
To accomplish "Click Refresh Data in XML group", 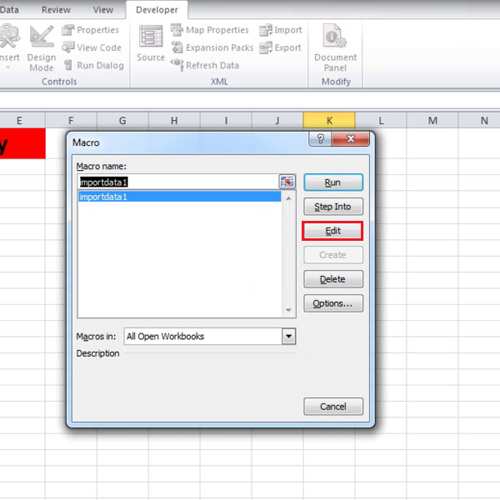I will coord(205,65).
